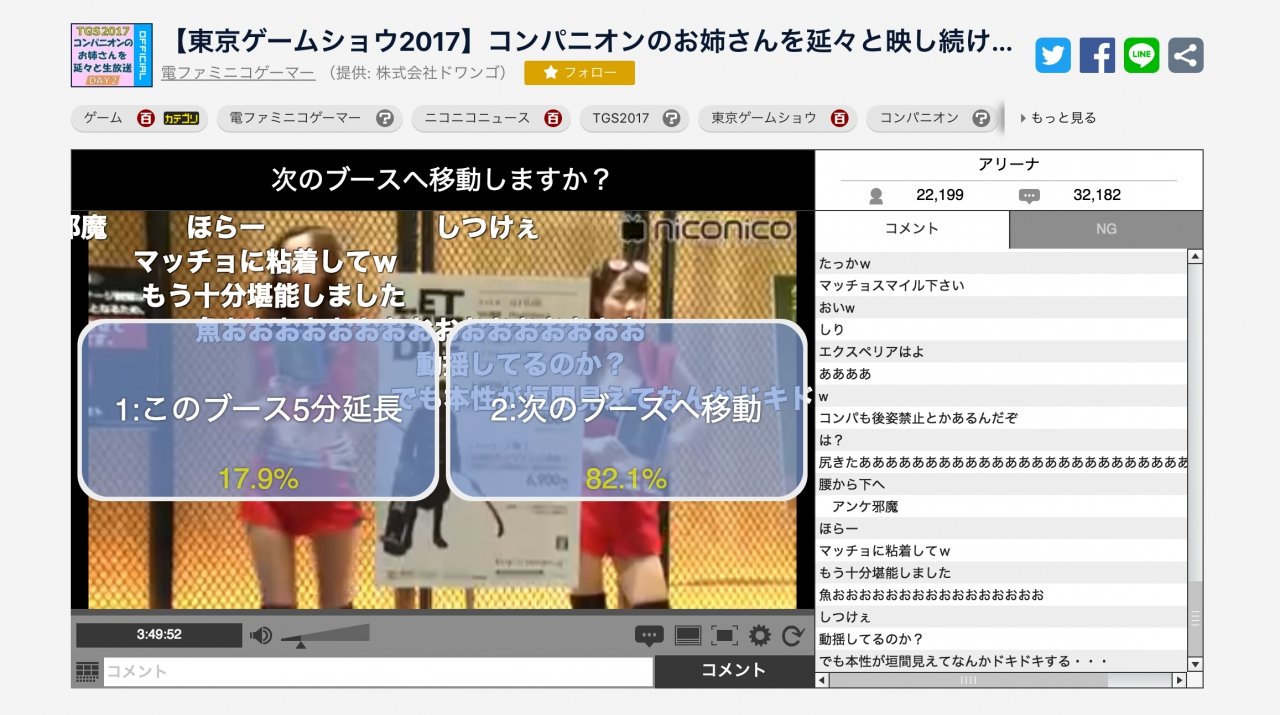The image size is (1280, 715).
Task: Share the broadcast via Twitter icon
Action: [x=1052, y=57]
